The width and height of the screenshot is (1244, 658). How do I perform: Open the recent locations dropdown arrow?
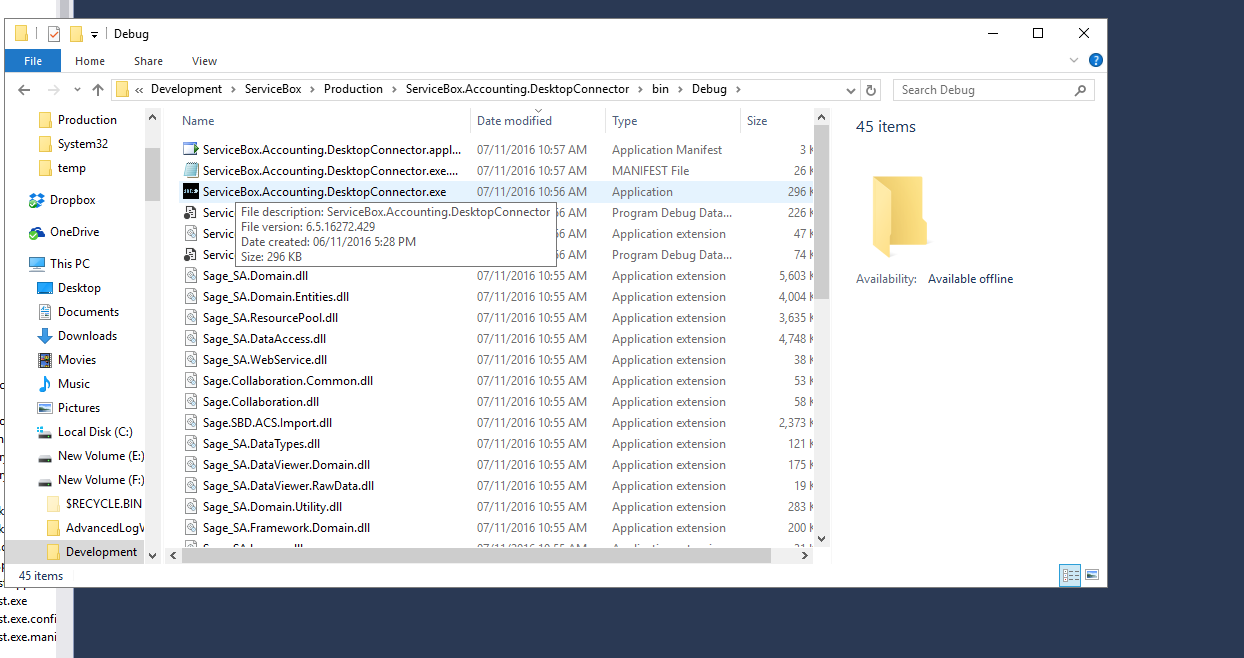coord(76,90)
